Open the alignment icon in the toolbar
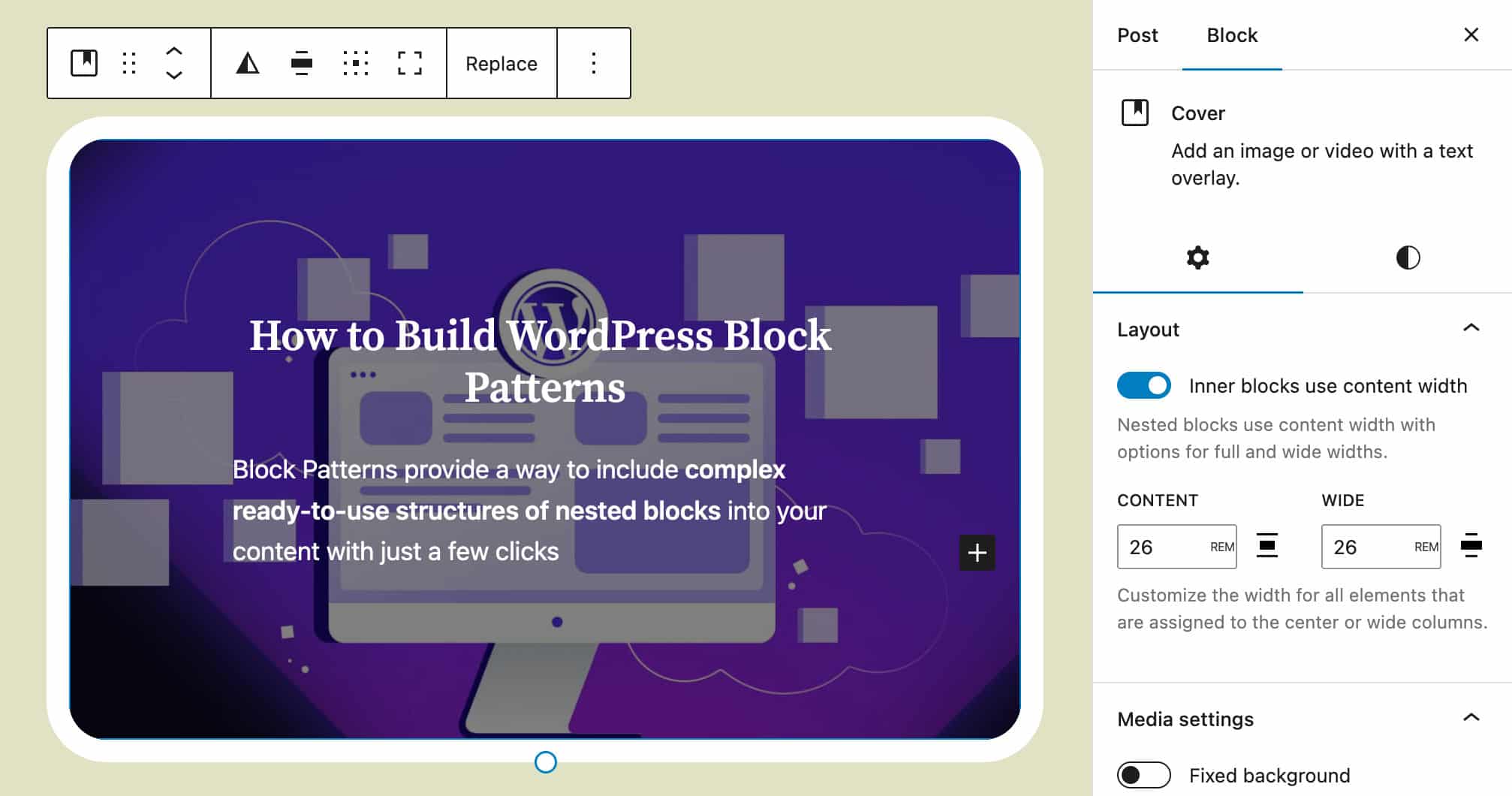This screenshot has width=1512, height=796. 300,63
